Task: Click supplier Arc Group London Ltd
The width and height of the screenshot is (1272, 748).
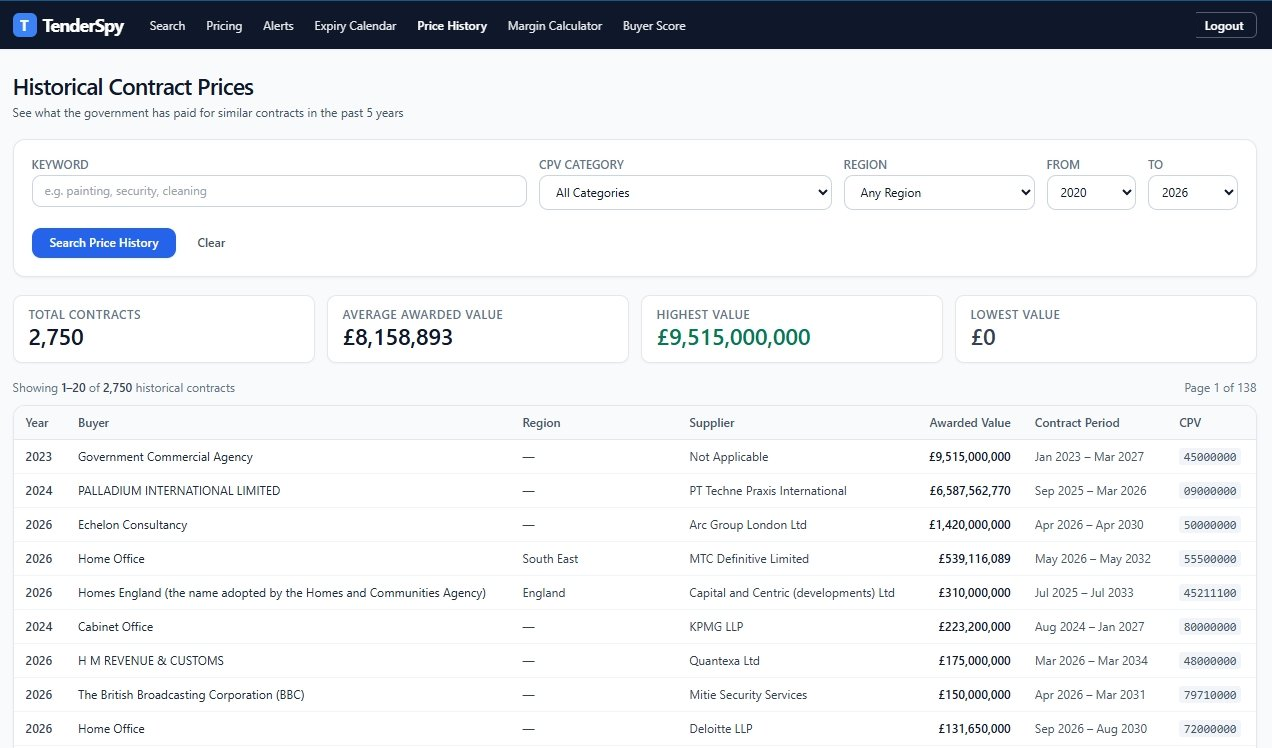Action: 748,525
